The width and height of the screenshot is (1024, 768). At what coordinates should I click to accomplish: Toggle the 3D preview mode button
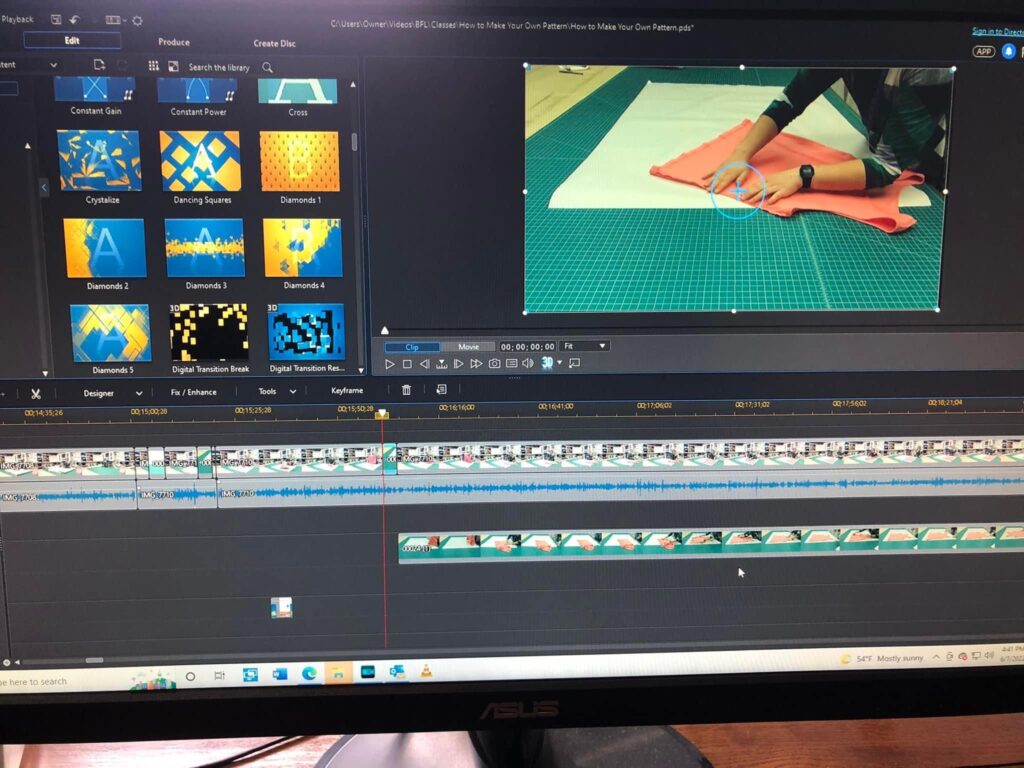pos(548,363)
